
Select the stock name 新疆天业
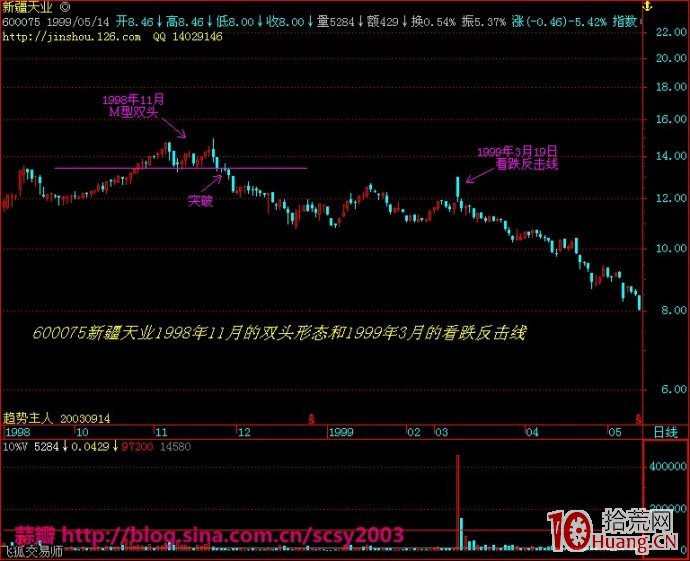[x=27, y=7]
